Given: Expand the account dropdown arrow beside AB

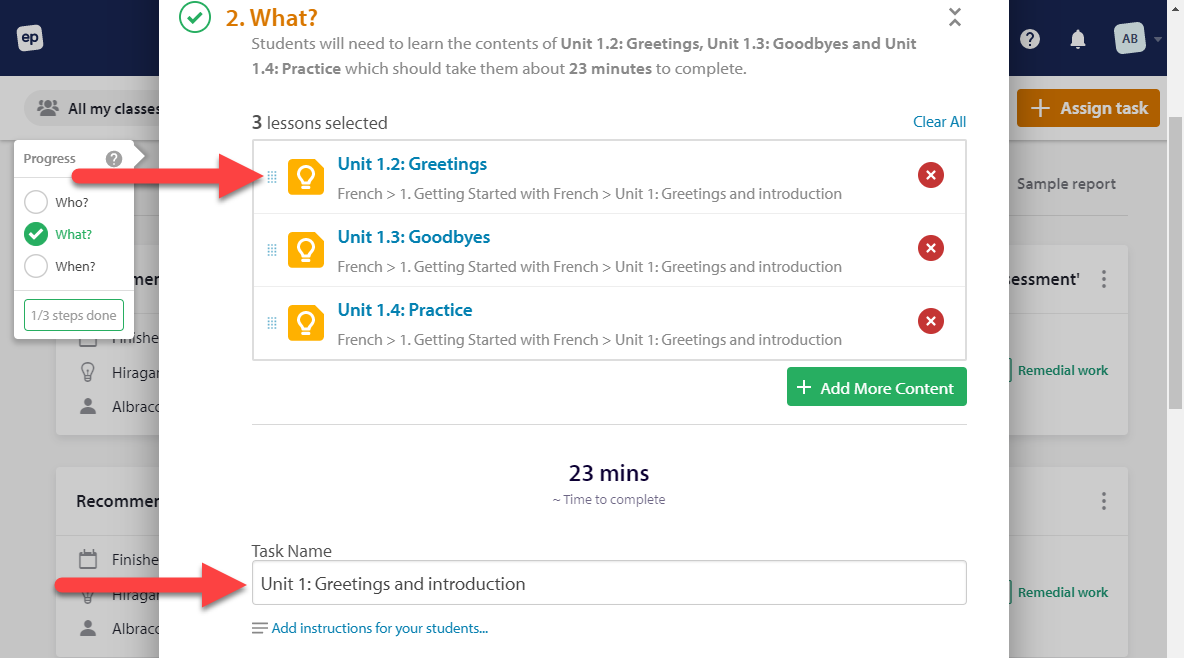Looking at the screenshot, I should [x=1158, y=39].
